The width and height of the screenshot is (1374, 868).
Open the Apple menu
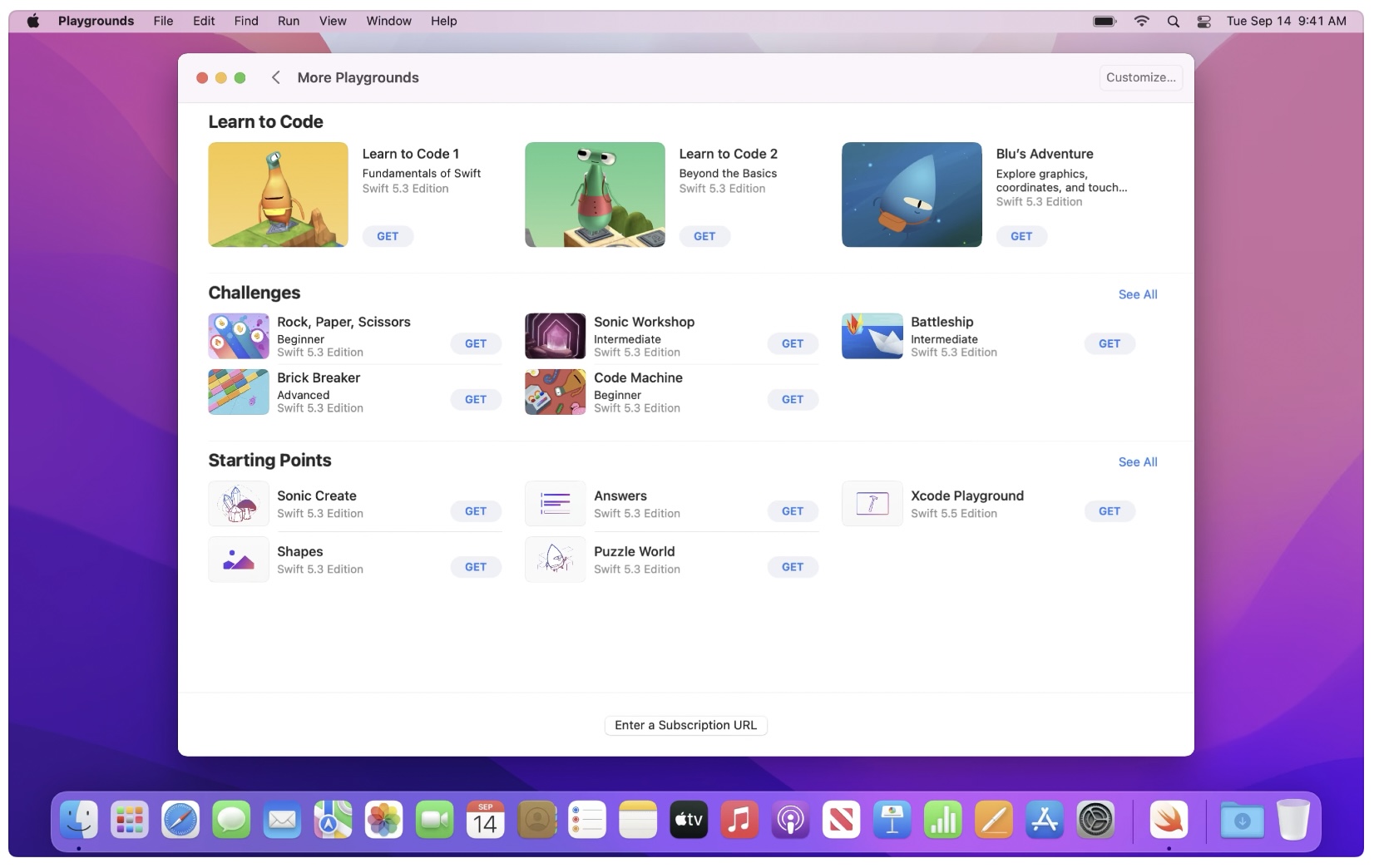[33, 21]
